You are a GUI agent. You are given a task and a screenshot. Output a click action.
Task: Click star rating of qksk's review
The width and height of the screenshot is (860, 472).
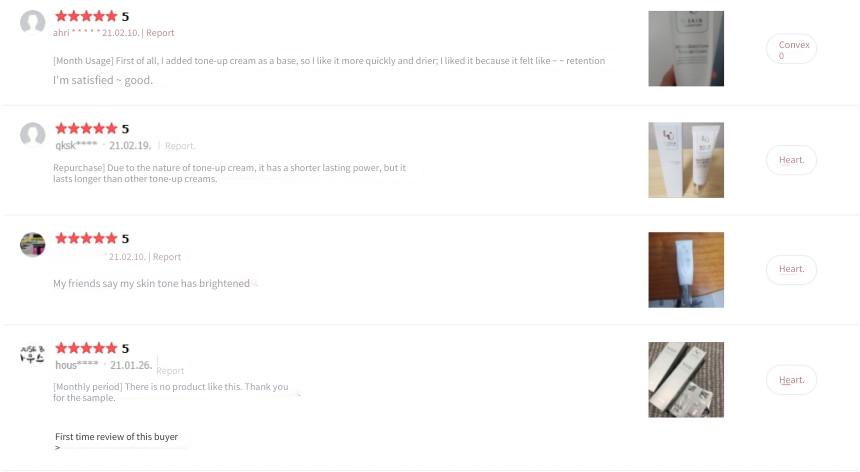pos(86,129)
